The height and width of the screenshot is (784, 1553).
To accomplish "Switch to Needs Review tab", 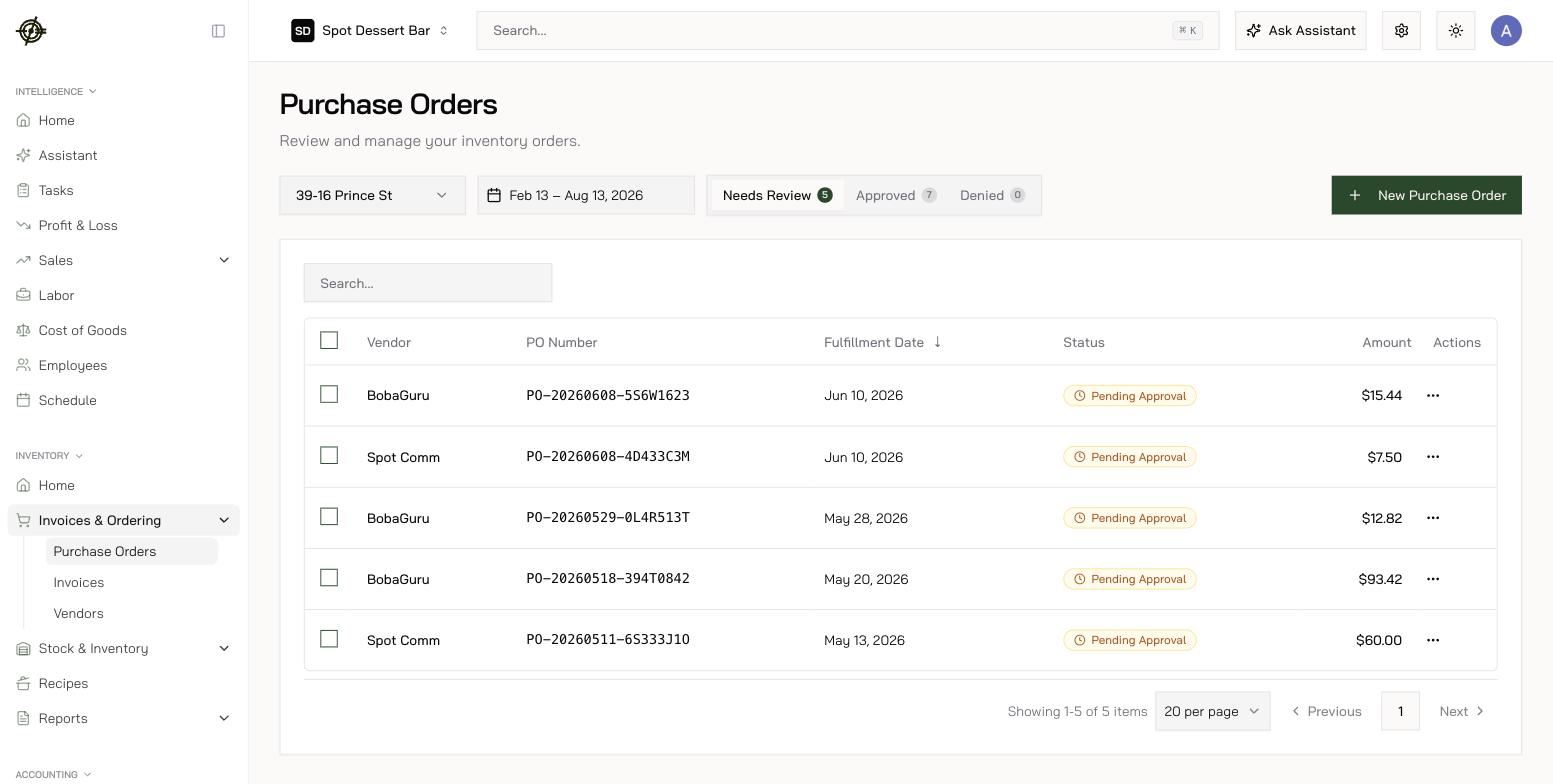I will tap(777, 195).
